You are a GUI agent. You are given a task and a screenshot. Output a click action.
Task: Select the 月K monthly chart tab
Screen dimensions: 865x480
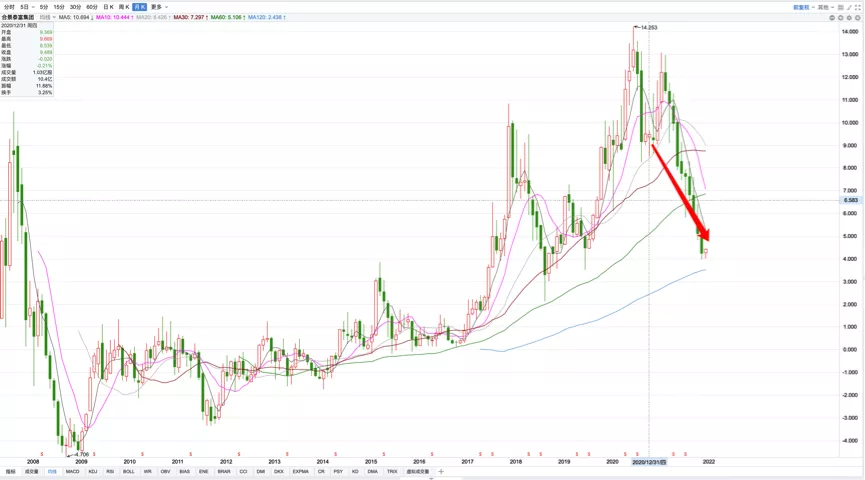pyautogui.click(x=140, y=7)
